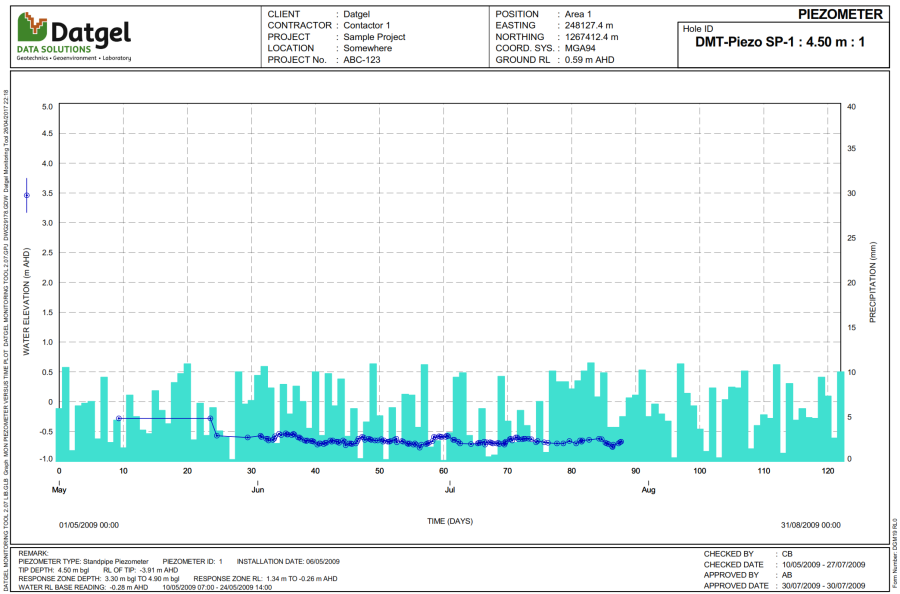Select the start date 01/05/2009 00:00
Viewport: 900px width, 594px height.
(89, 524)
